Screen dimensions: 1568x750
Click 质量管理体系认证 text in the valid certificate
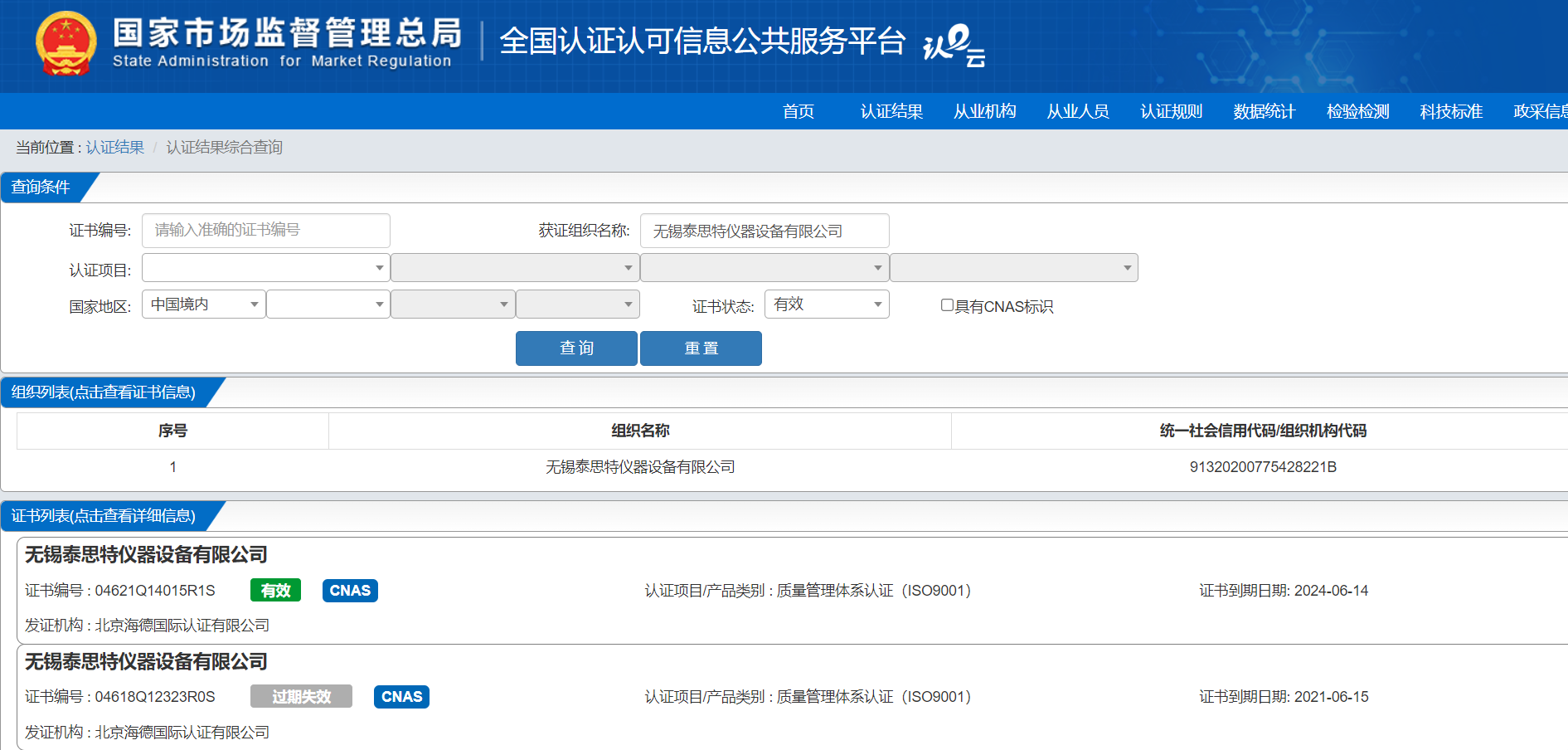coord(835,591)
